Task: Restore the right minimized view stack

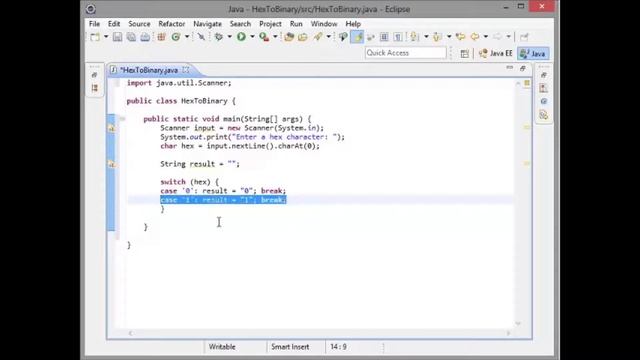Action: click(x=544, y=75)
